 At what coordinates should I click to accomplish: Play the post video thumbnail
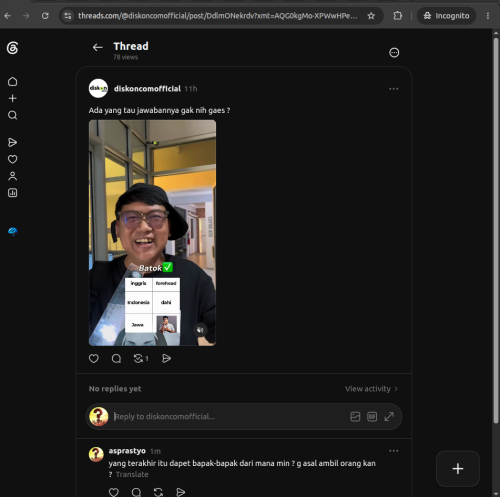coord(152,233)
